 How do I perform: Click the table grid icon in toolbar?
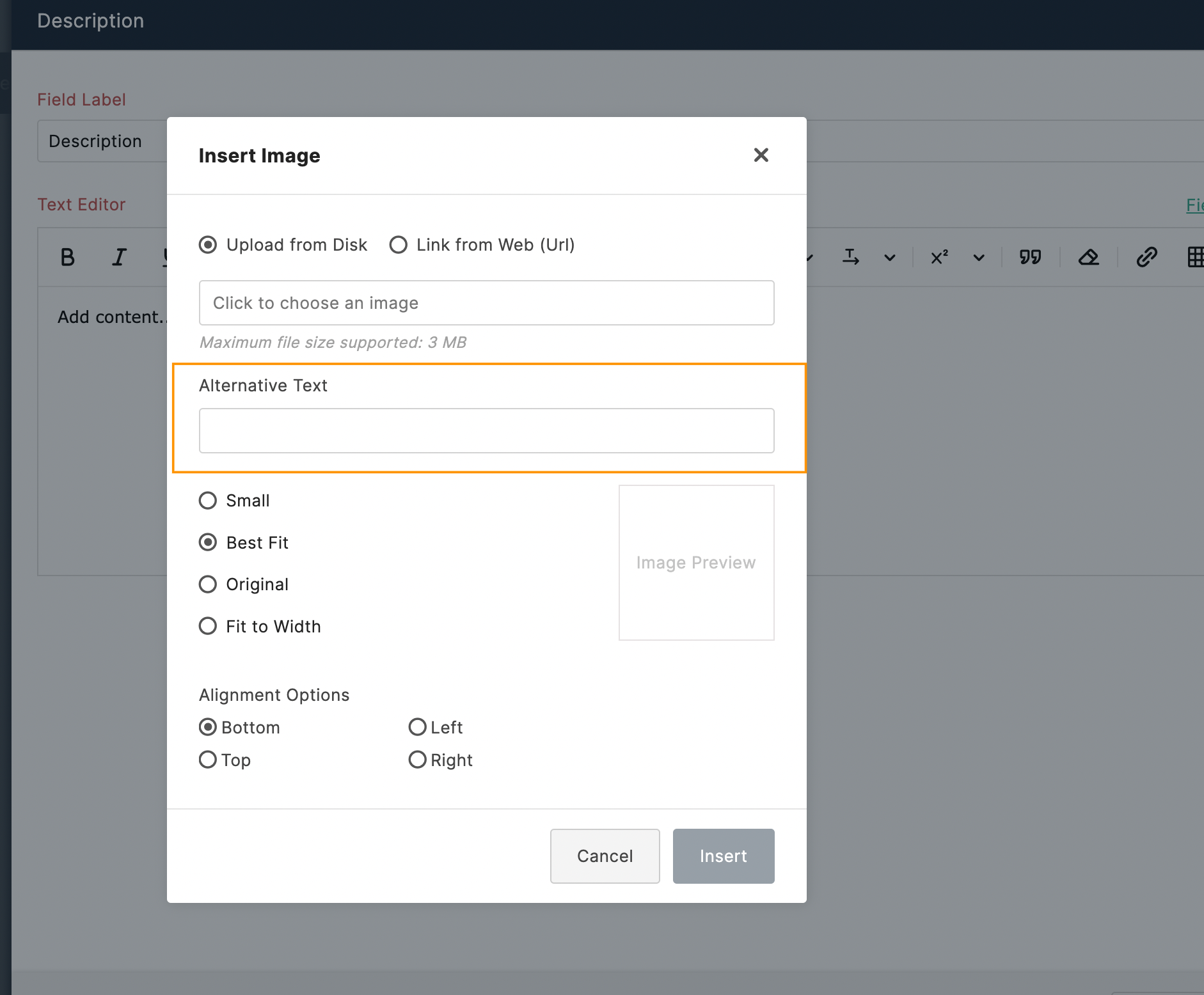(x=1194, y=257)
